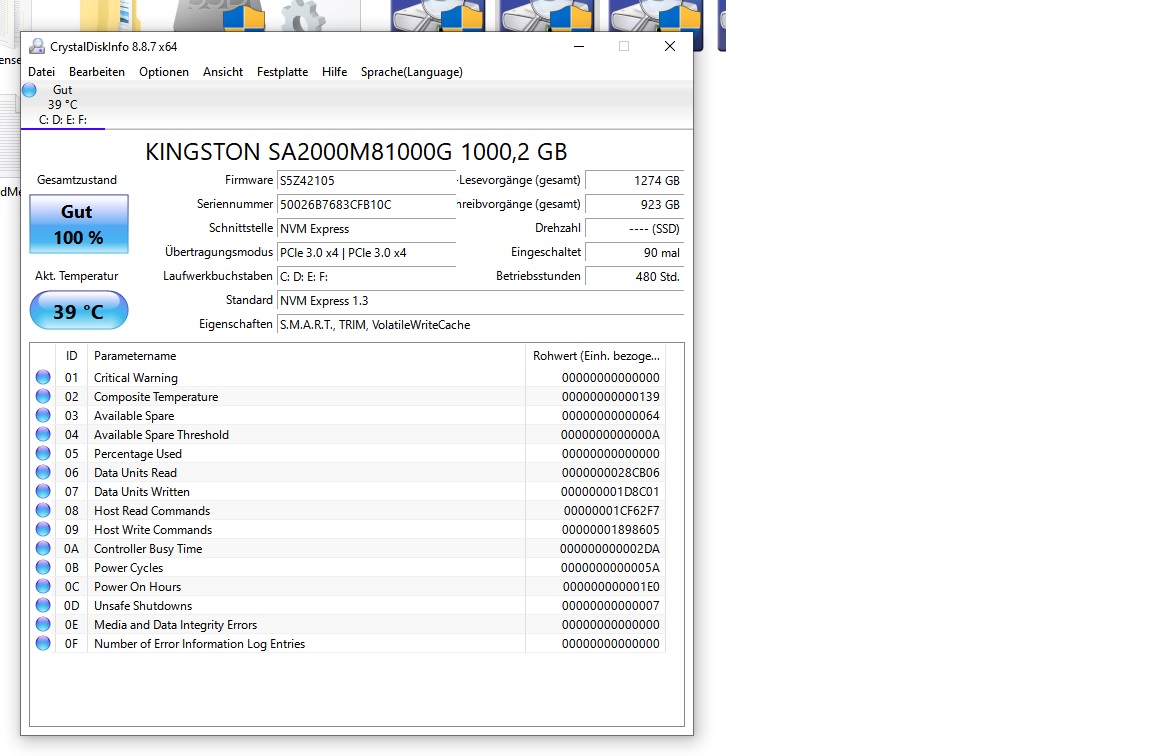Click the Schreibvorgänge value 923 GB
1152x756 pixels.
pos(634,205)
